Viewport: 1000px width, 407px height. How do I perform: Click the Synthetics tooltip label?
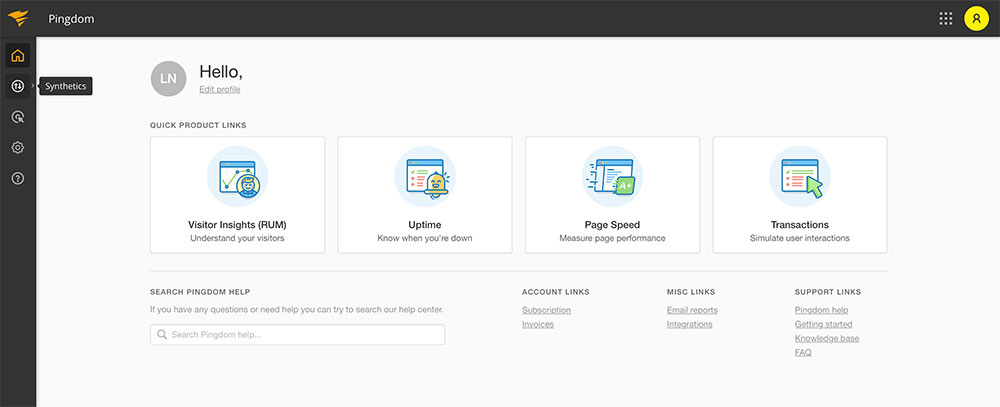[x=66, y=86]
